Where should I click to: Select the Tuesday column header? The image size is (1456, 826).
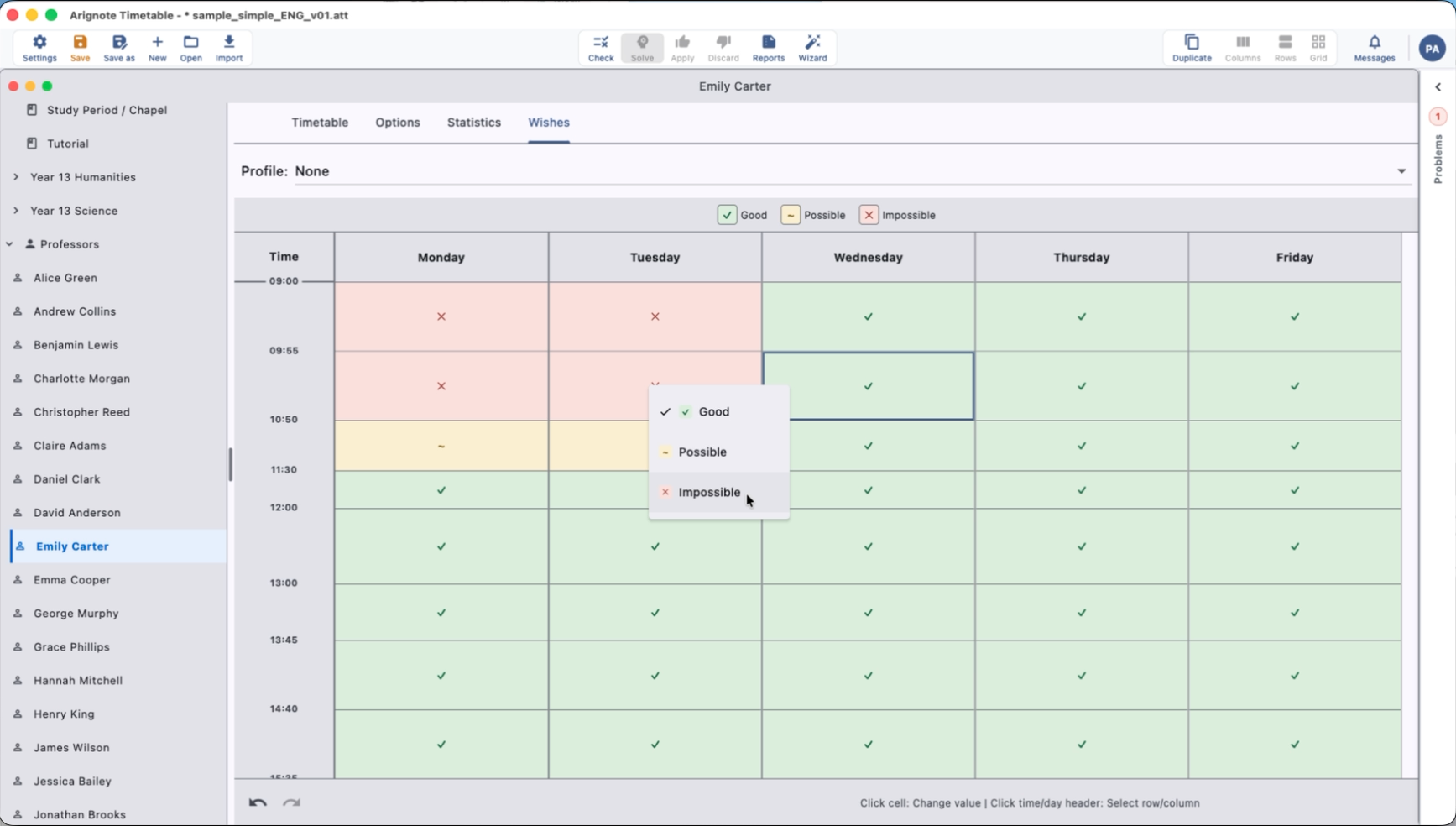click(x=655, y=258)
